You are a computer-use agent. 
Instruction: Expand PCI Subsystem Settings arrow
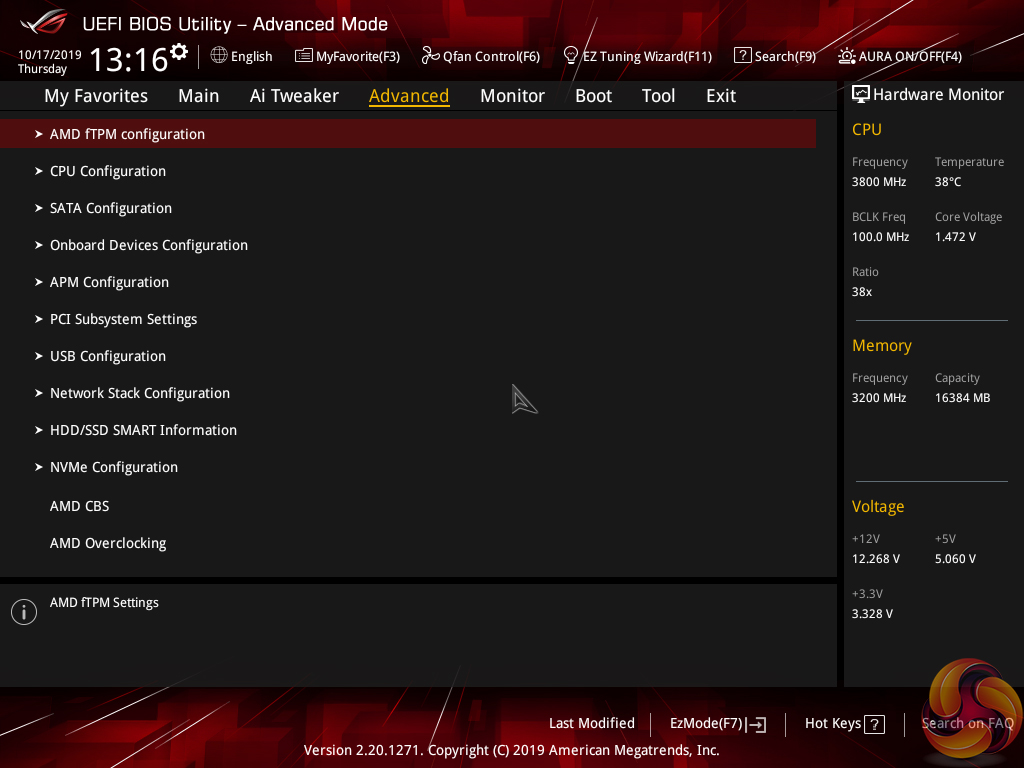pos(39,319)
